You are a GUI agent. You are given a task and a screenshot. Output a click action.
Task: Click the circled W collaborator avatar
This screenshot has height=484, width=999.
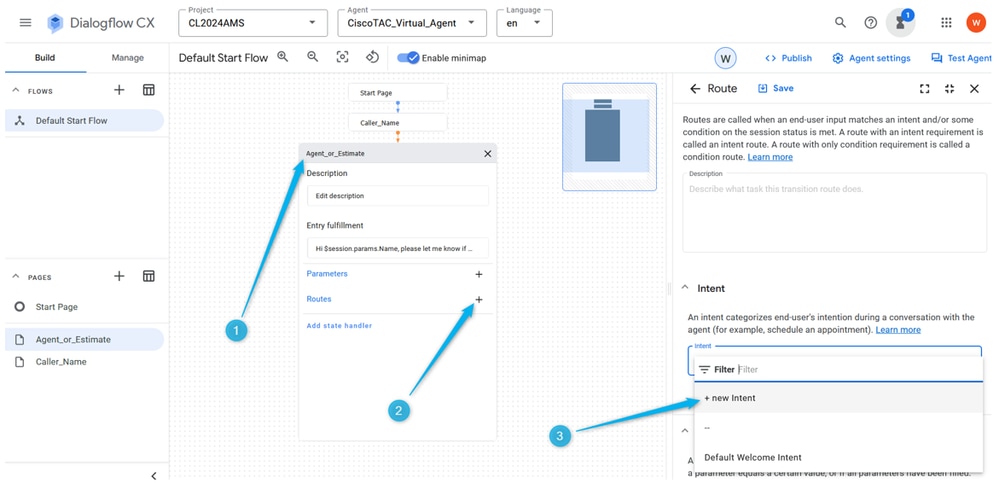725,58
